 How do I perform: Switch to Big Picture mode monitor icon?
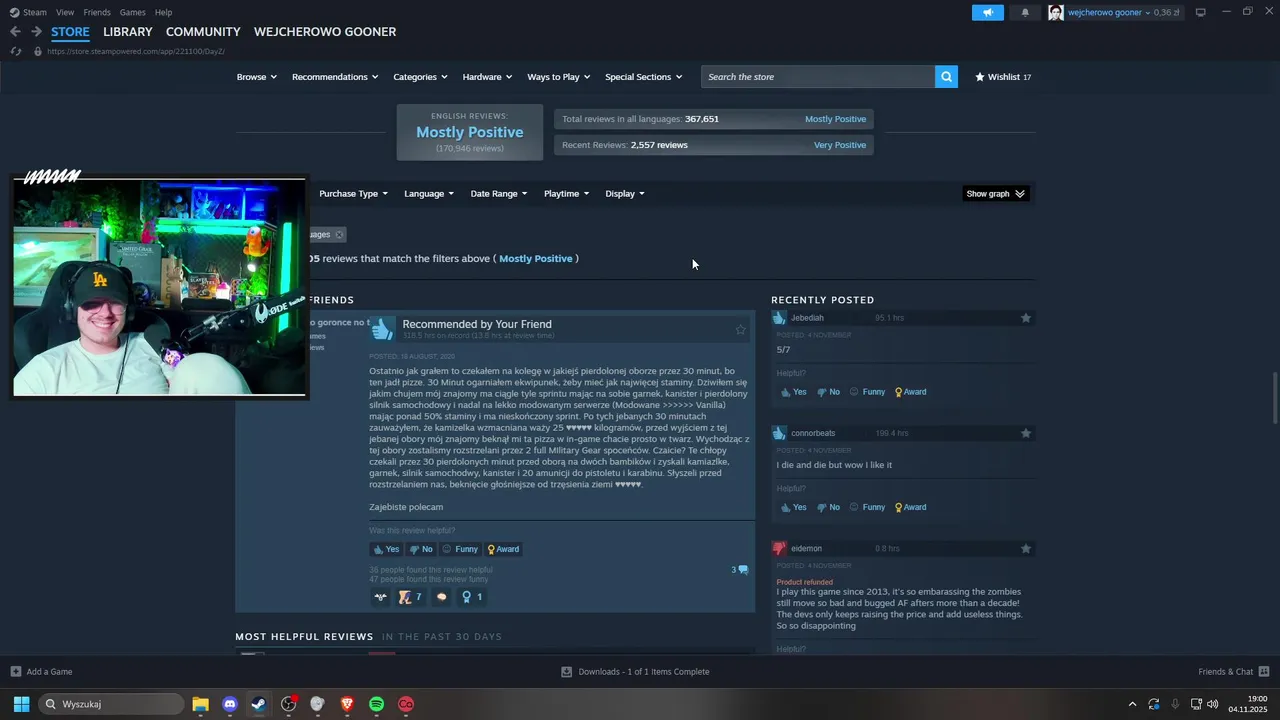(x=1200, y=12)
